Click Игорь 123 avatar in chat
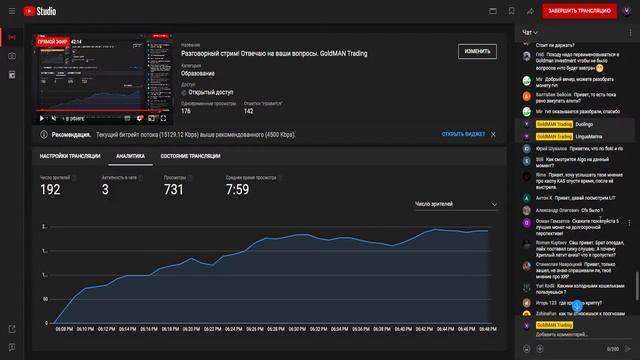640x360 pixels. pos(527,303)
